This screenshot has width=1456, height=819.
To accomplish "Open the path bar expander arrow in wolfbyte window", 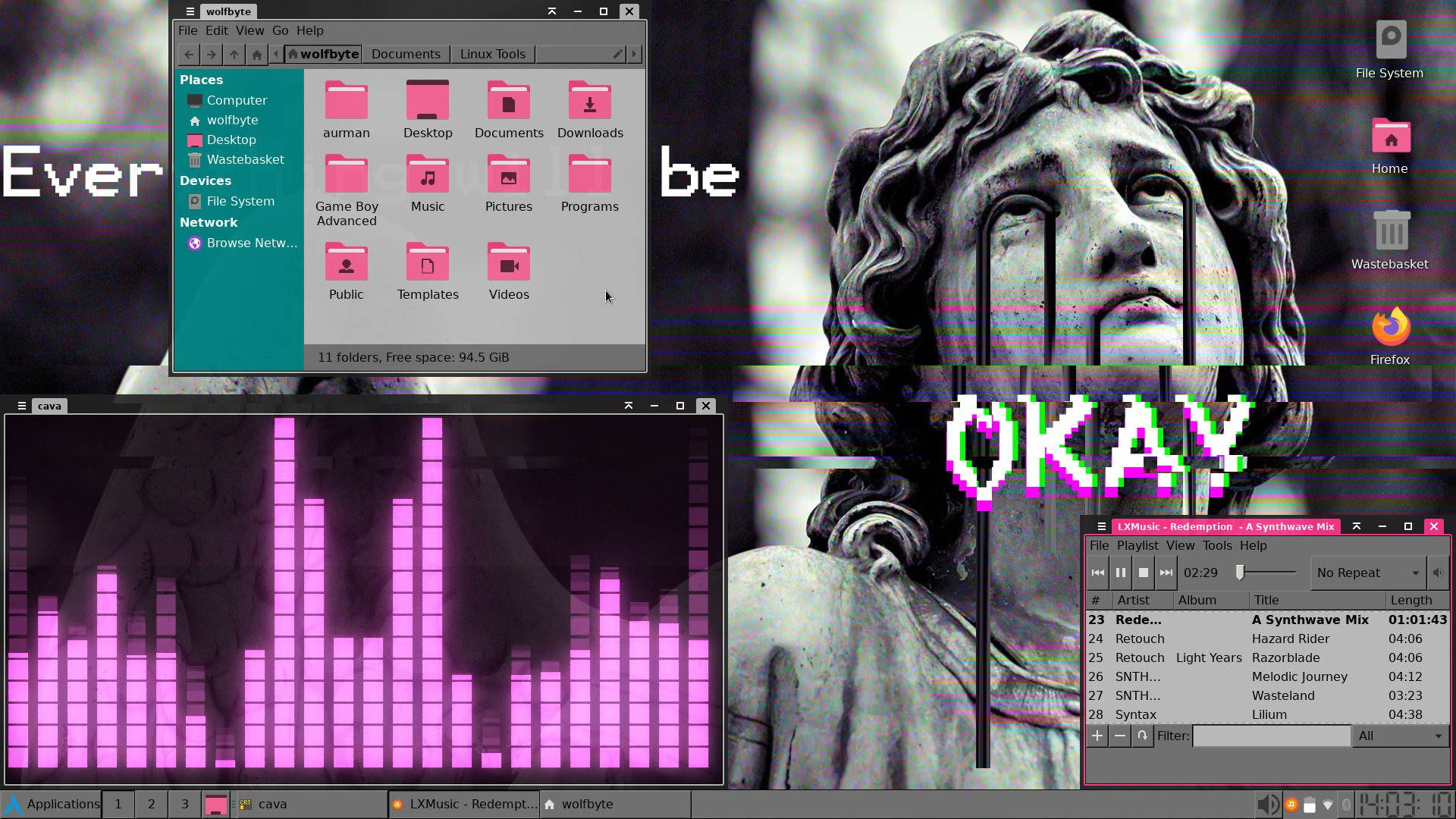I will coord(635,54).
